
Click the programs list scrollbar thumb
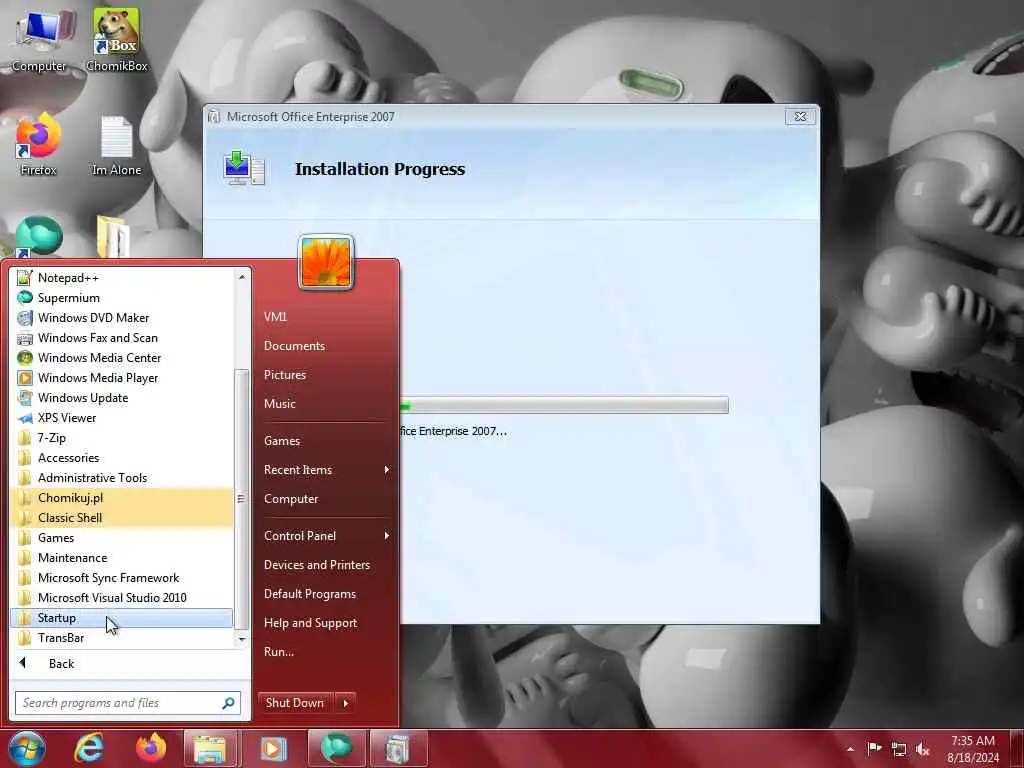pos(241,498)
